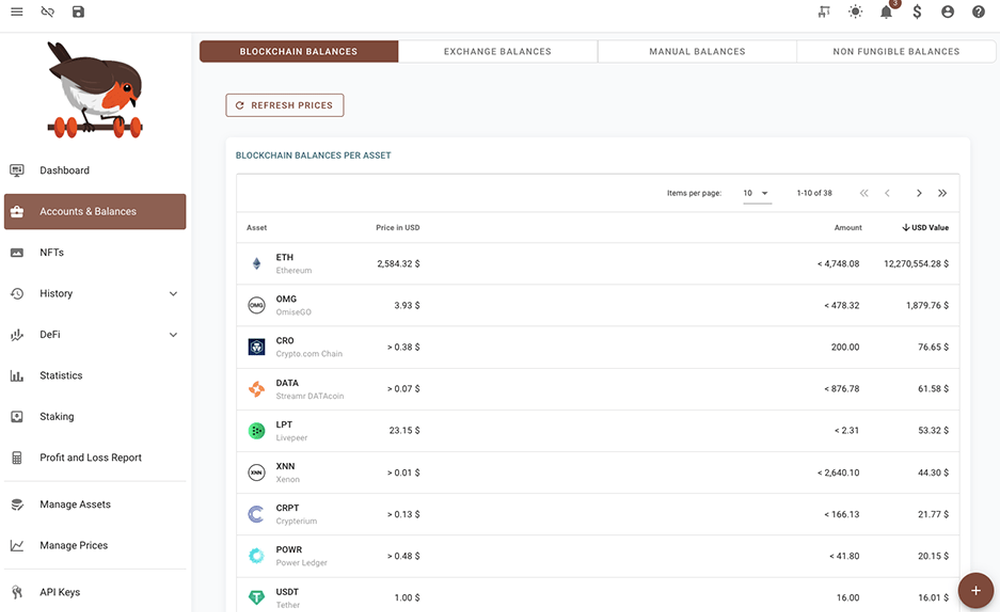Screen dimensions: 1000x612
Task: Switch to the Exchange Balances tab
Action: coord(497,52)
